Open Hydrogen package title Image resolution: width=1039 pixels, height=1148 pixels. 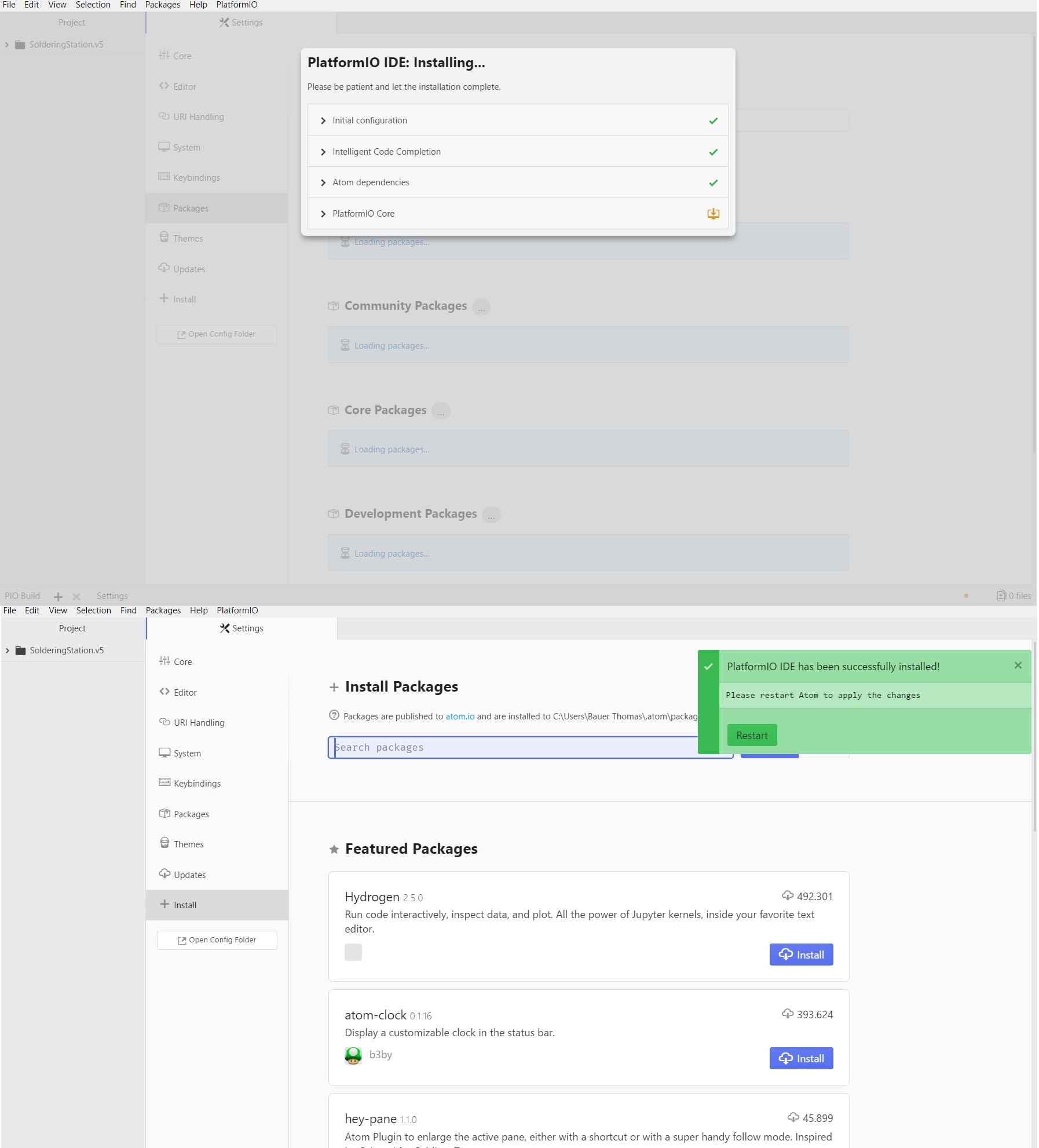[372, 897]
